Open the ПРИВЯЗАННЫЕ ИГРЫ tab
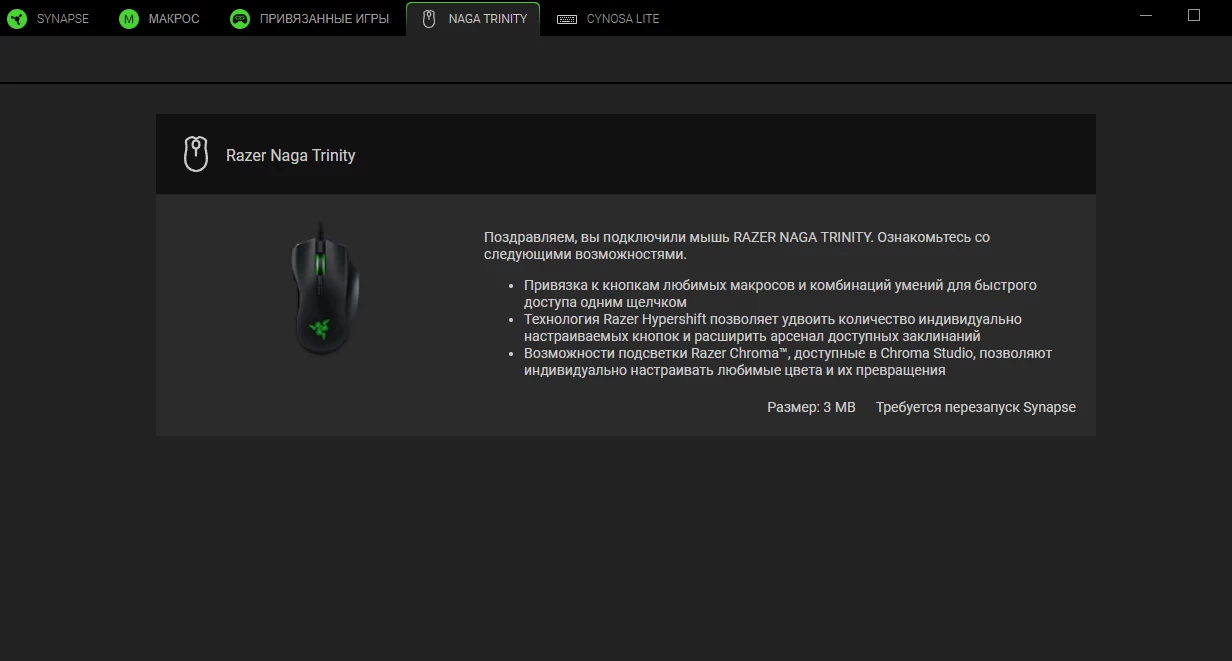This screenshot has height=661, width=1232. click(309, 19)
